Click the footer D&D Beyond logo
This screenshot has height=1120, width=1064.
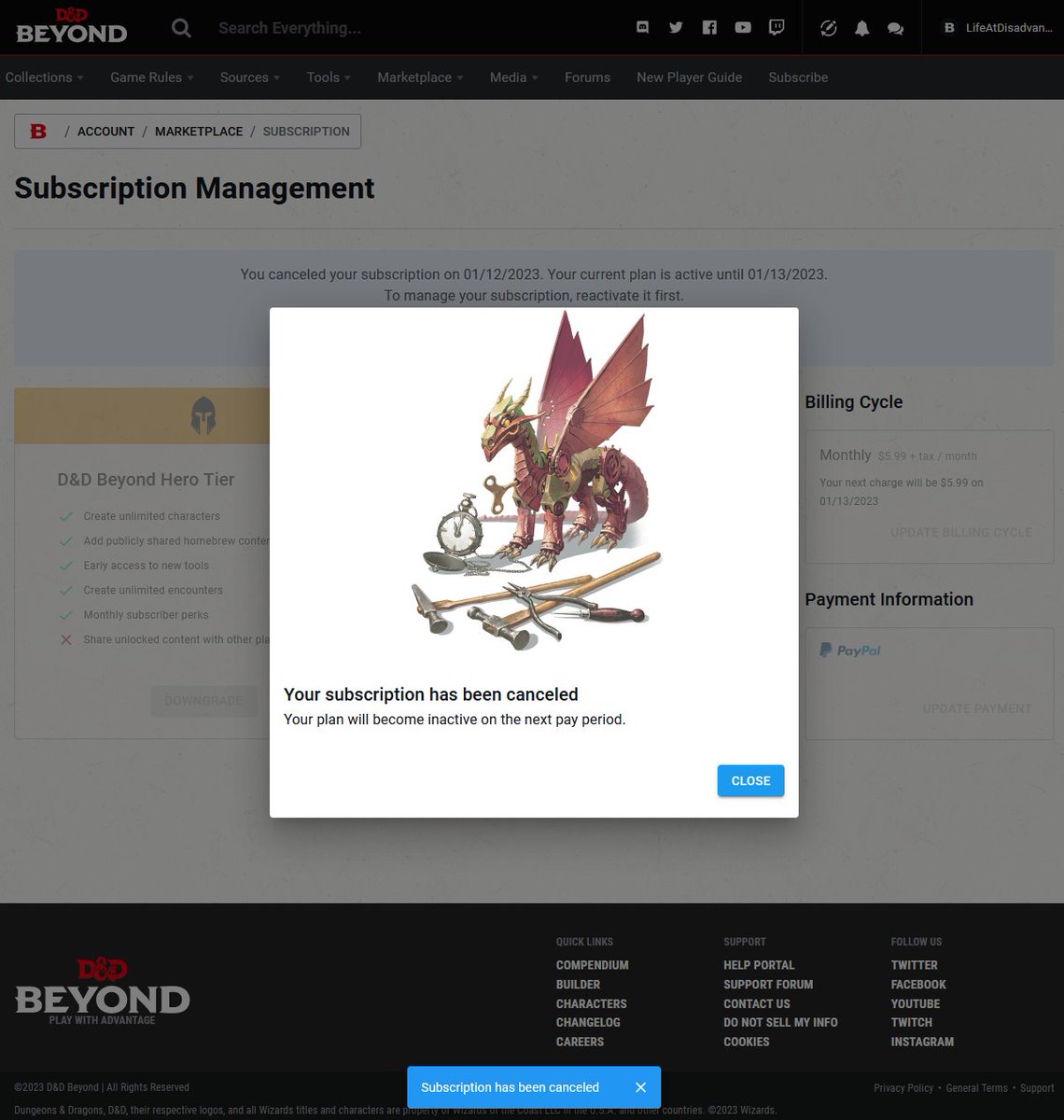(103, 992)
